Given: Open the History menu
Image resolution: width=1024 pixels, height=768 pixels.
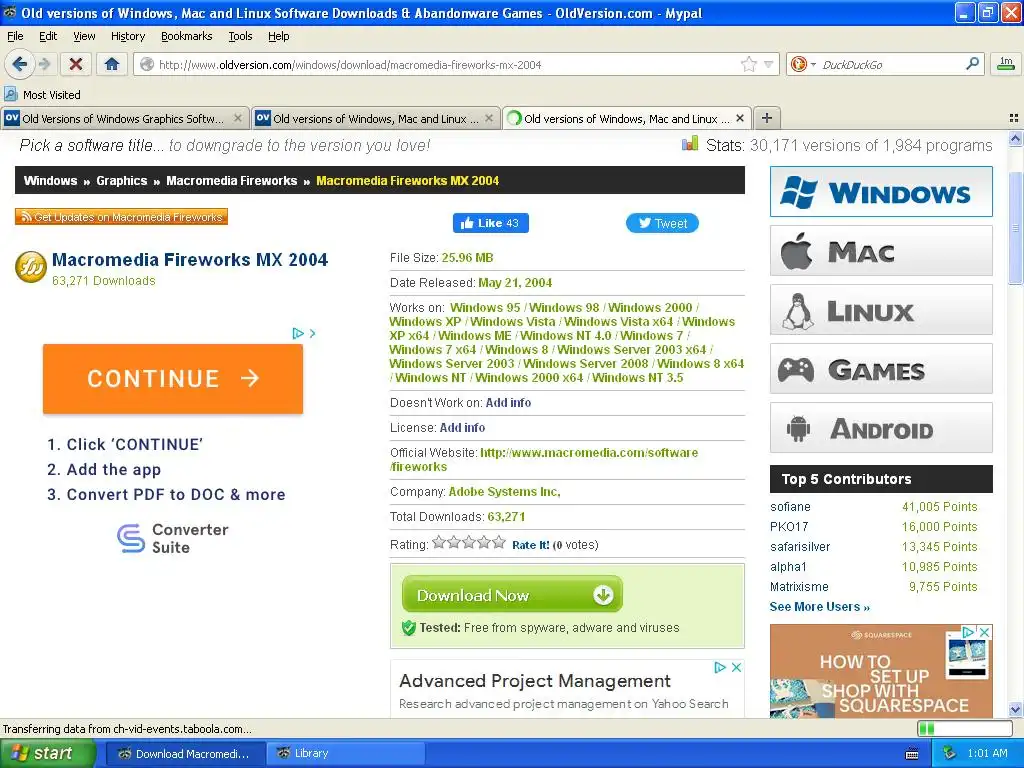Looking at the screenshot, I should [x=127, y=36].
